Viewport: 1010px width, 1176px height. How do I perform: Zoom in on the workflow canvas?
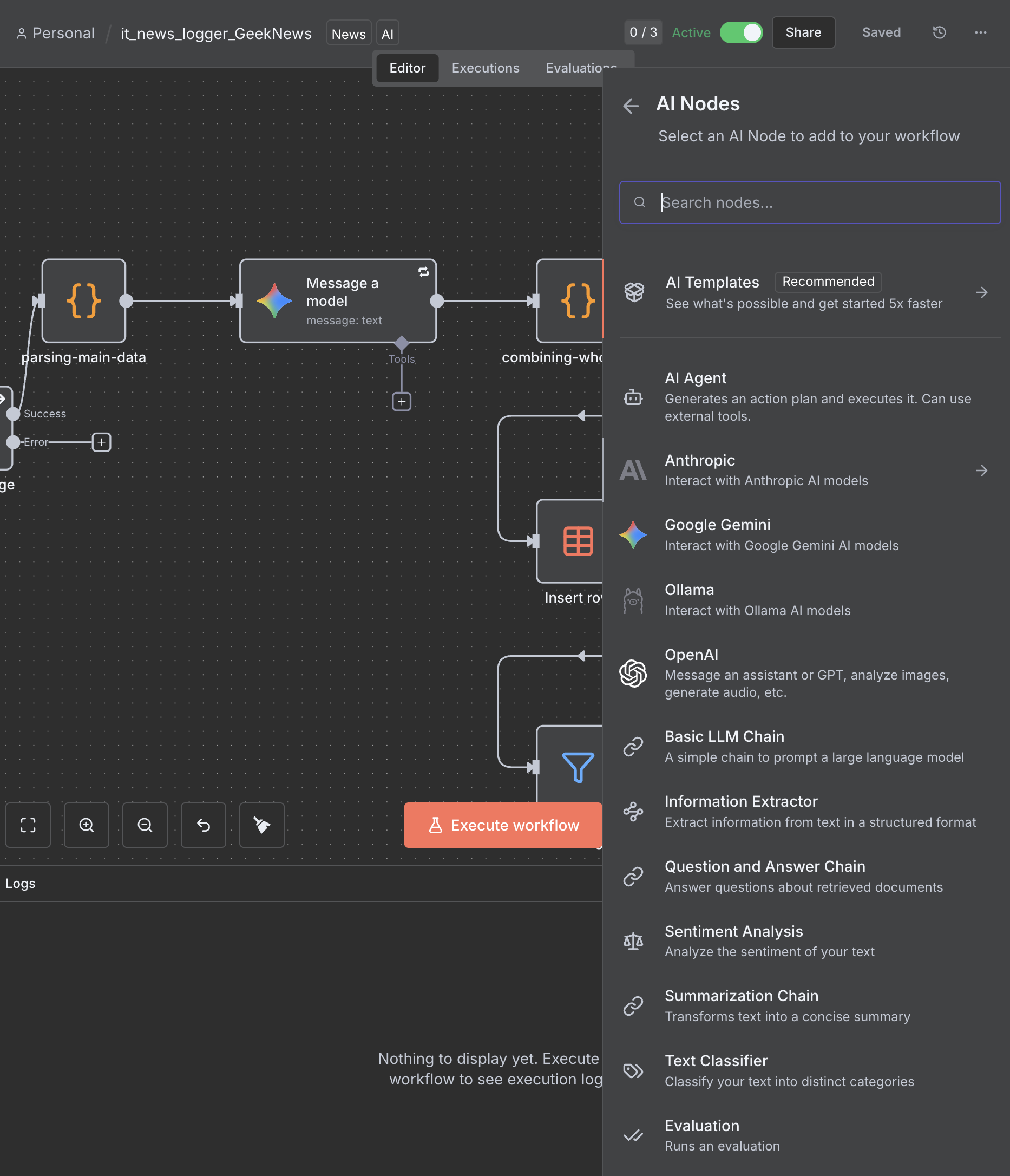(x=86, y=825)
